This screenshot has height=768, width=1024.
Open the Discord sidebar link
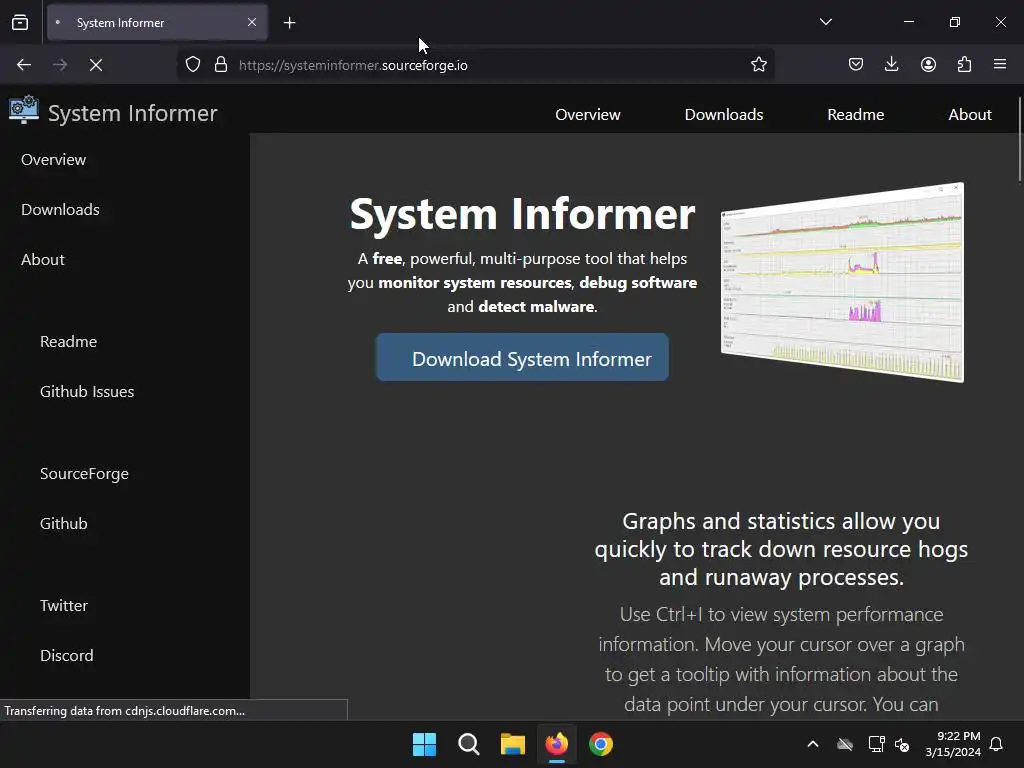pos(67,656)
